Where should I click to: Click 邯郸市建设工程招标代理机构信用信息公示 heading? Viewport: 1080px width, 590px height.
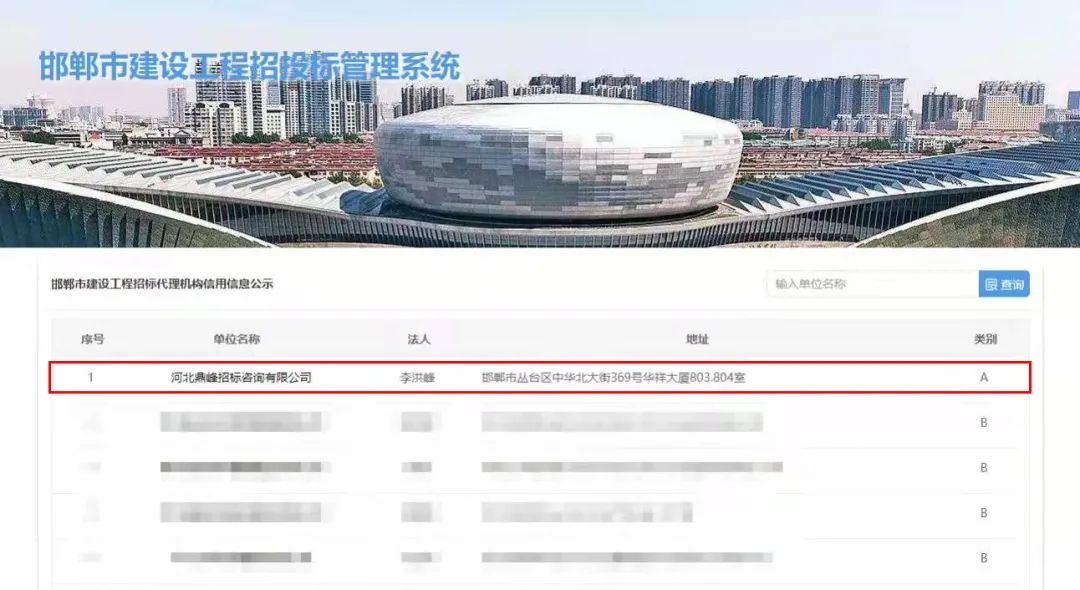162,284
